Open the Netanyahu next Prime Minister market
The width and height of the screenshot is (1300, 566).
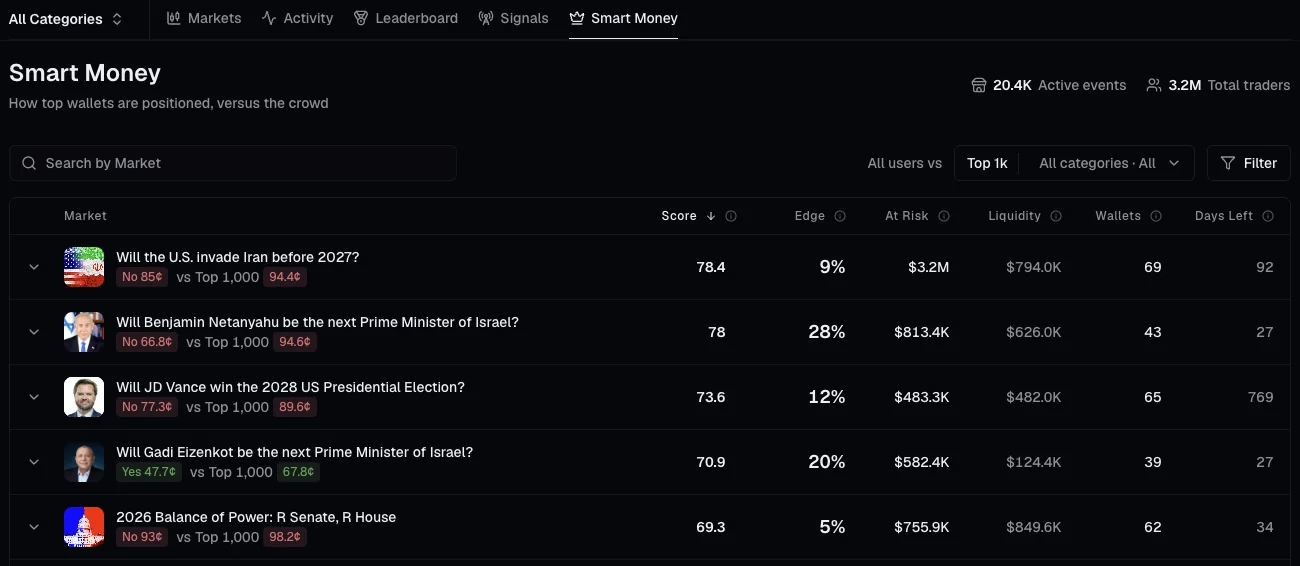tap(317, 322)
